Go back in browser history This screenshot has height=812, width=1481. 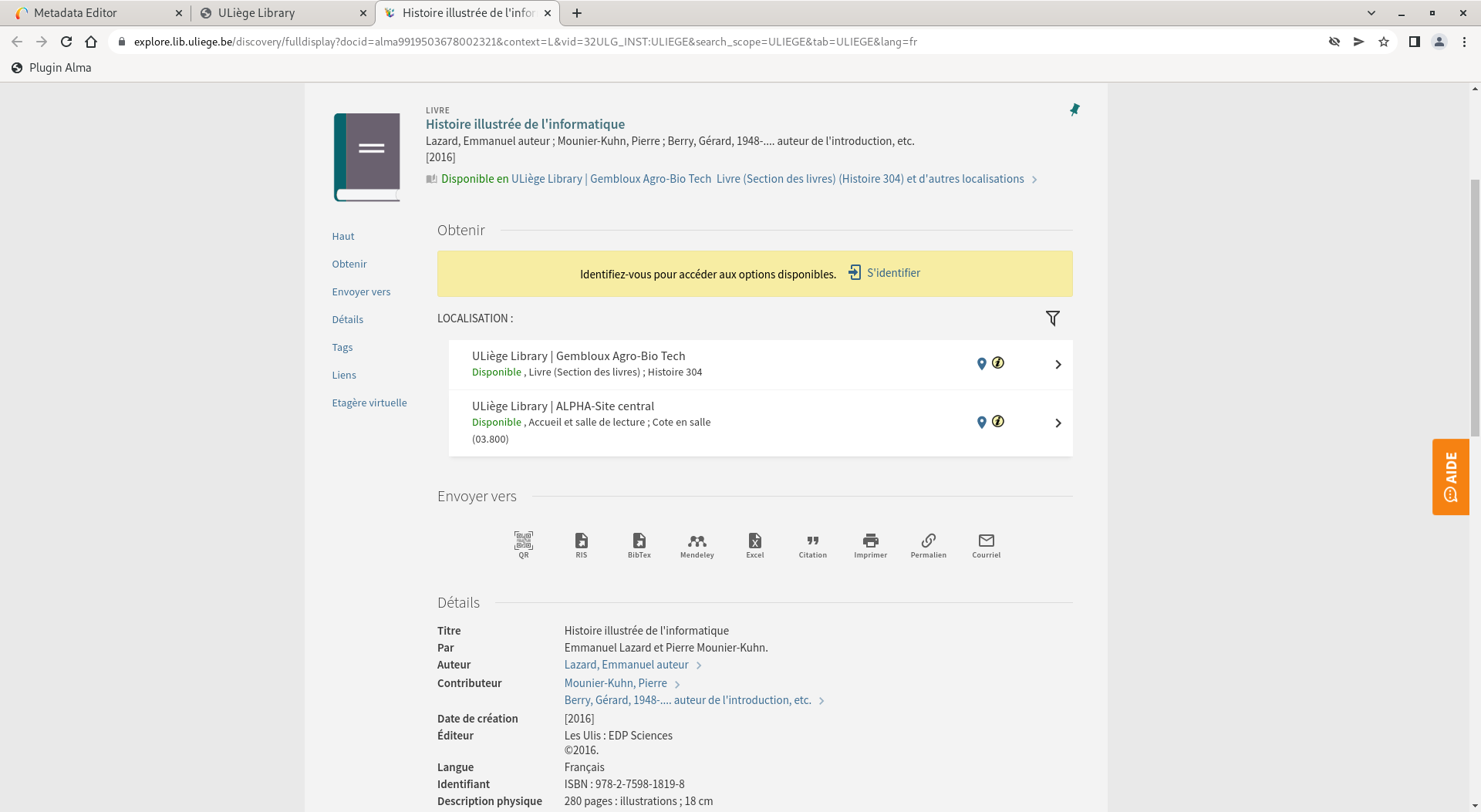pyautogui.click(x=17, y=42)
